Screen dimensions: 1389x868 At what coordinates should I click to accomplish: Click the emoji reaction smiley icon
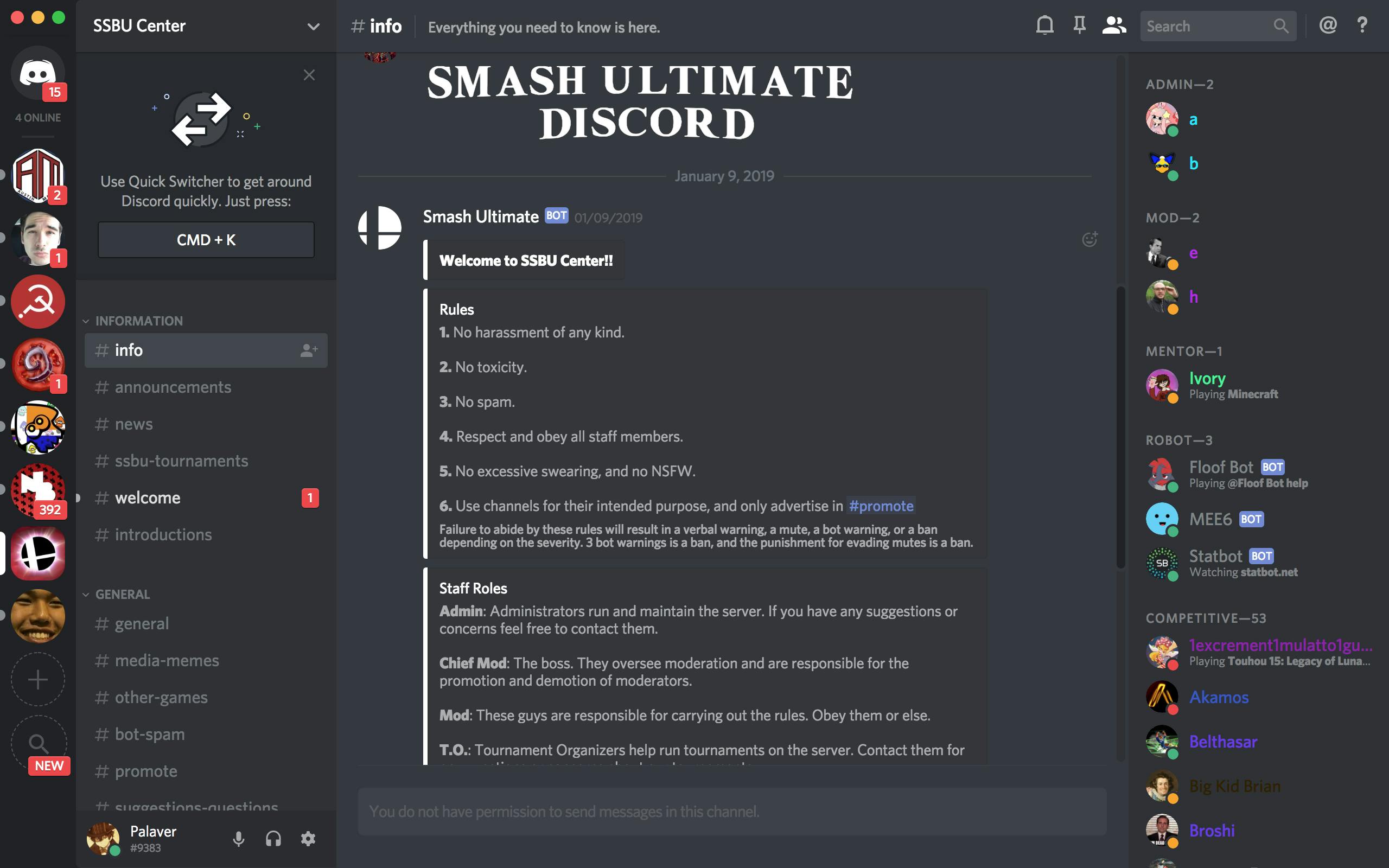(1089, 239)
